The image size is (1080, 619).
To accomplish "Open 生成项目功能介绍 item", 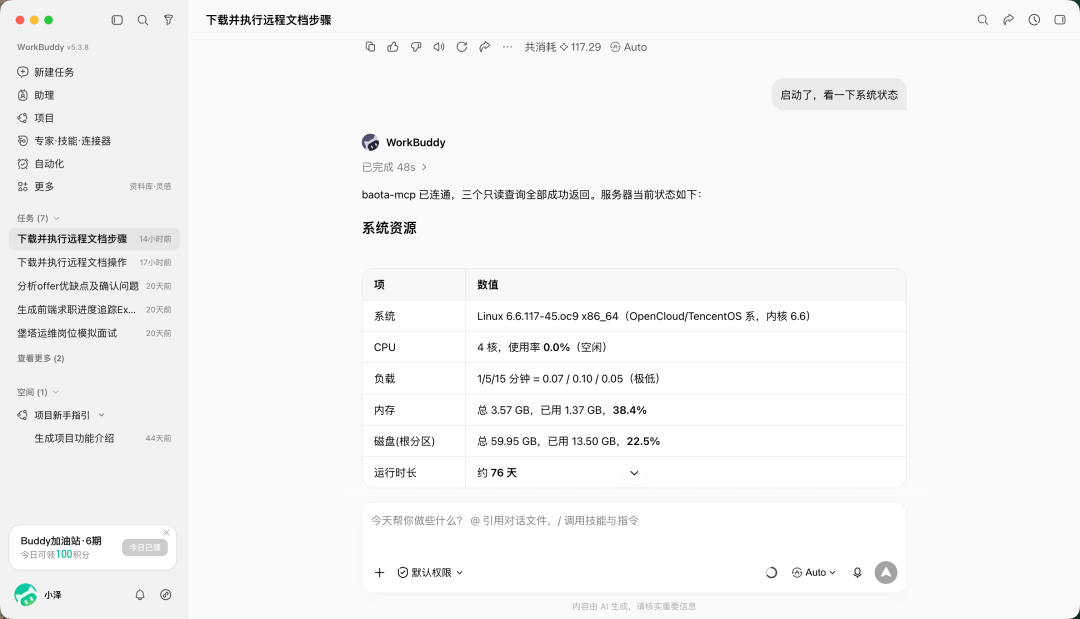I will pyautogui.click(x=94, y=438).
